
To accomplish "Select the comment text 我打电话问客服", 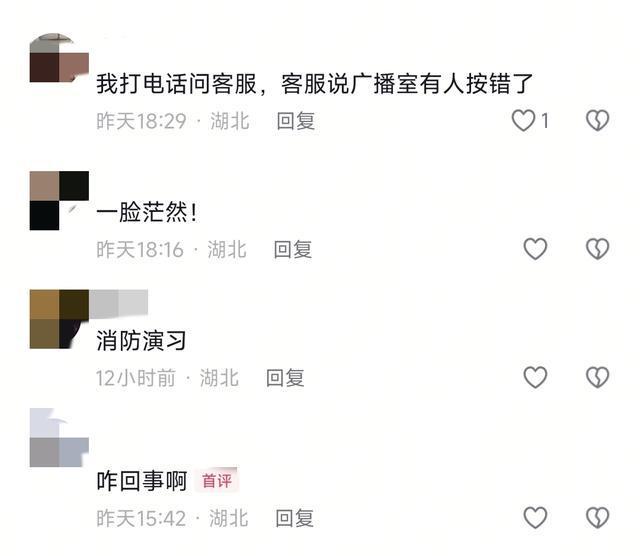I will click(x=176, y=84).
